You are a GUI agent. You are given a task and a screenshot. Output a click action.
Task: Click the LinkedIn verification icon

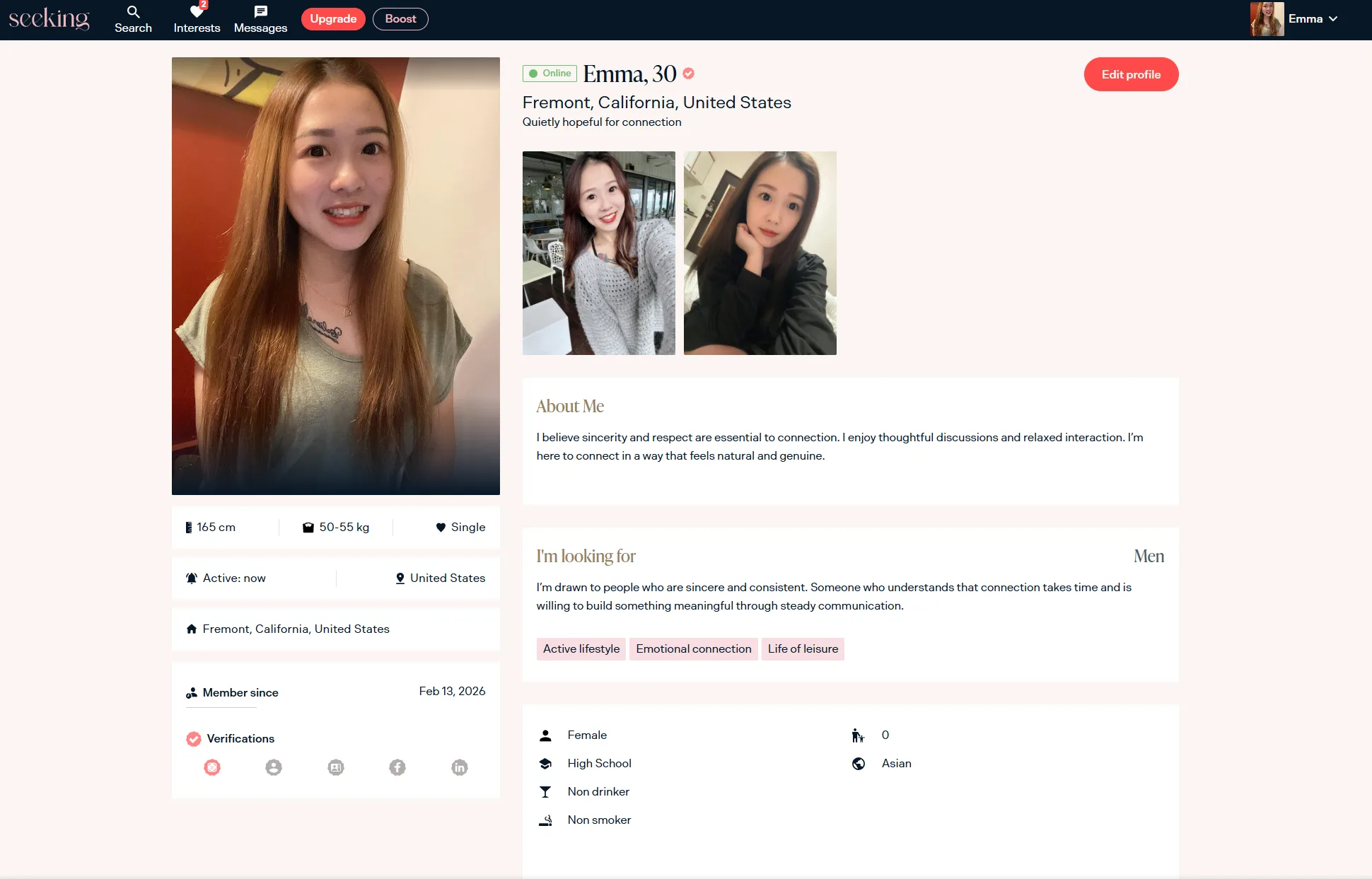click(x=460, y=767)
